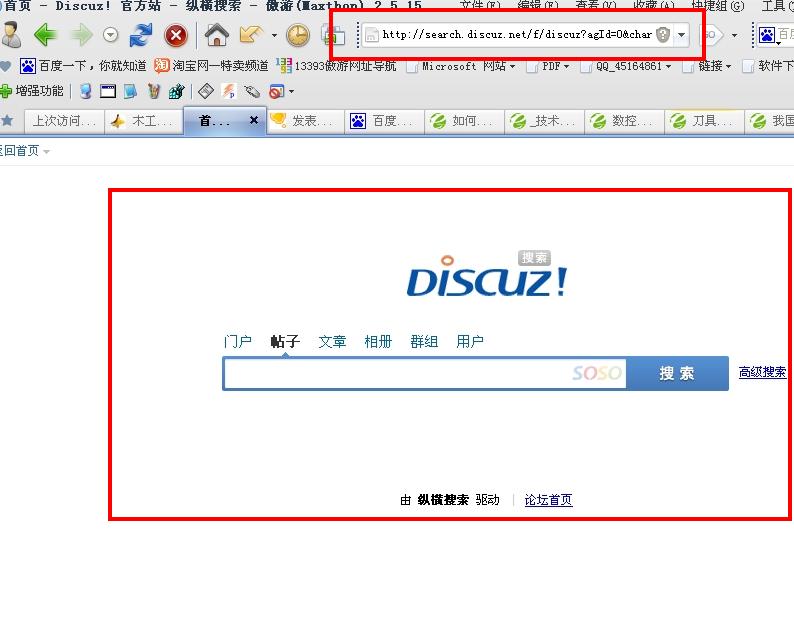
Task: Go back with the green left arrow
Action: tap(46, 35)
